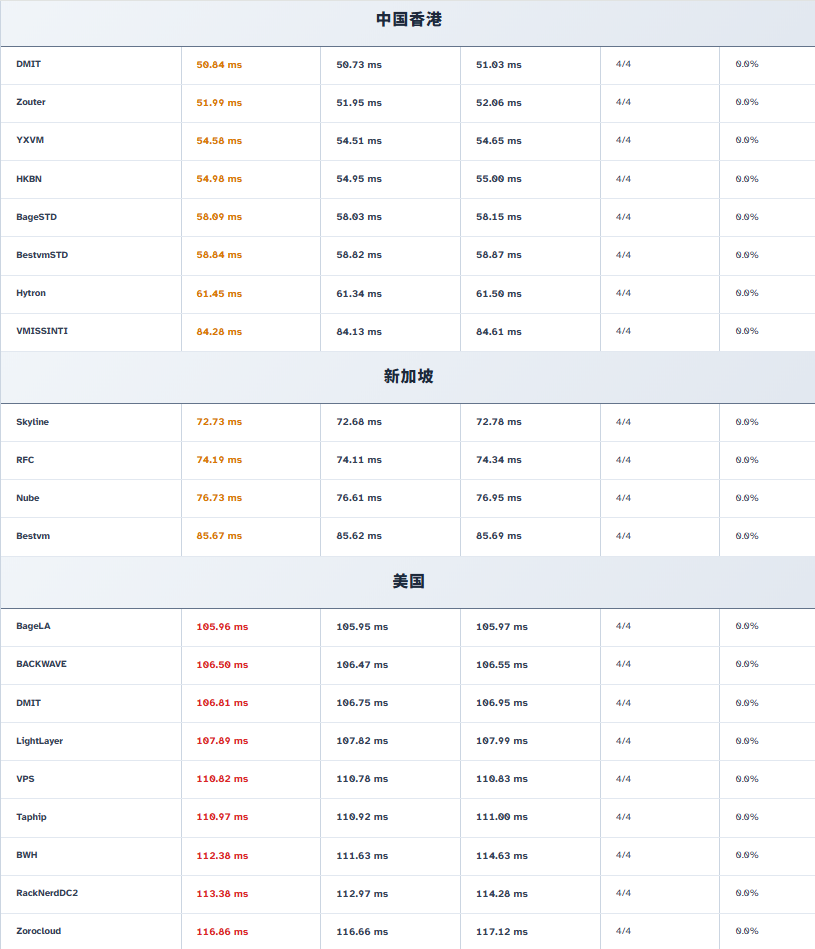This screenshot has width=815, height=949.
Task: Select the Skyline server name
Action: click(32, 422)
